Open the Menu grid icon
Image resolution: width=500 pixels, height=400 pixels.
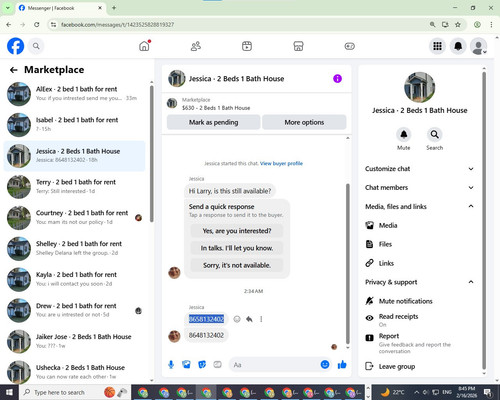(437, 46)
